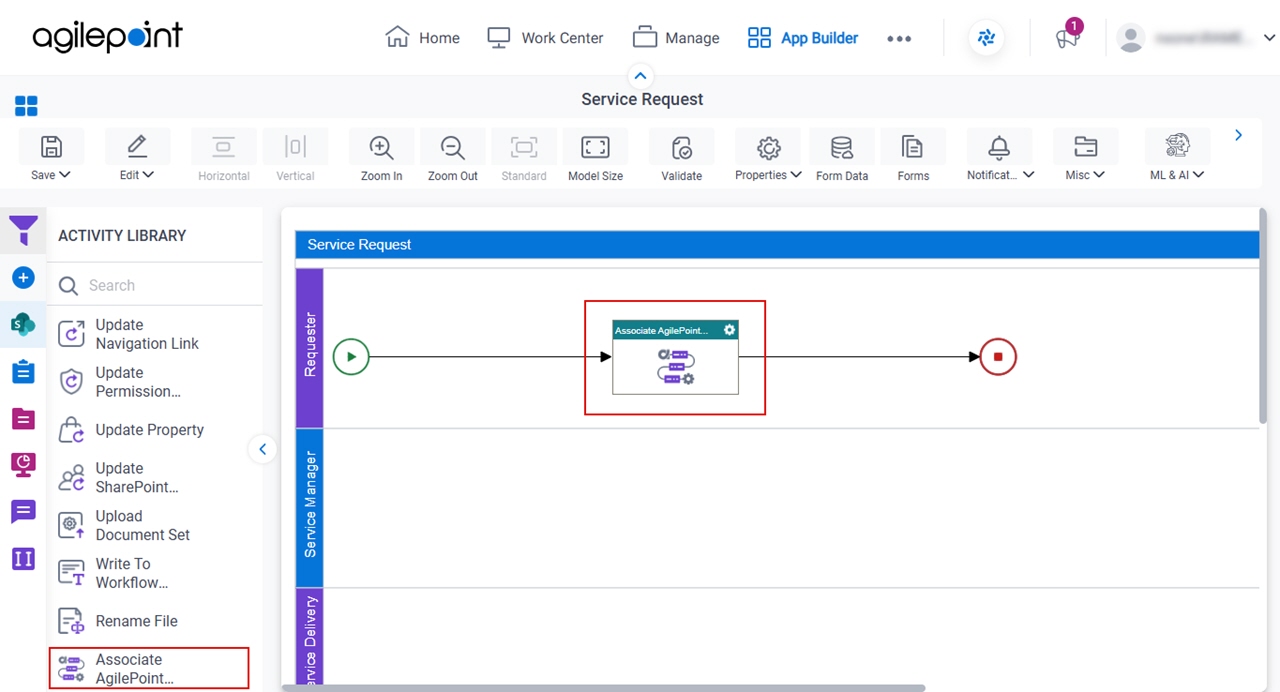Click the ML & AI icon
This screenshot has width=1280, height=692.
1177,147
